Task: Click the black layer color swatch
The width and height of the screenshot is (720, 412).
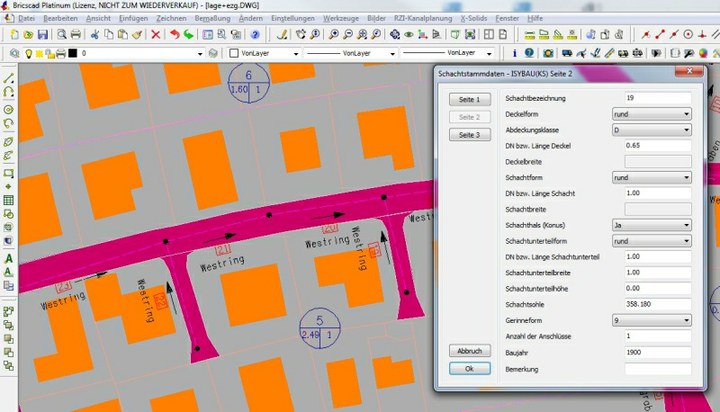Action: tap(74, 53)
